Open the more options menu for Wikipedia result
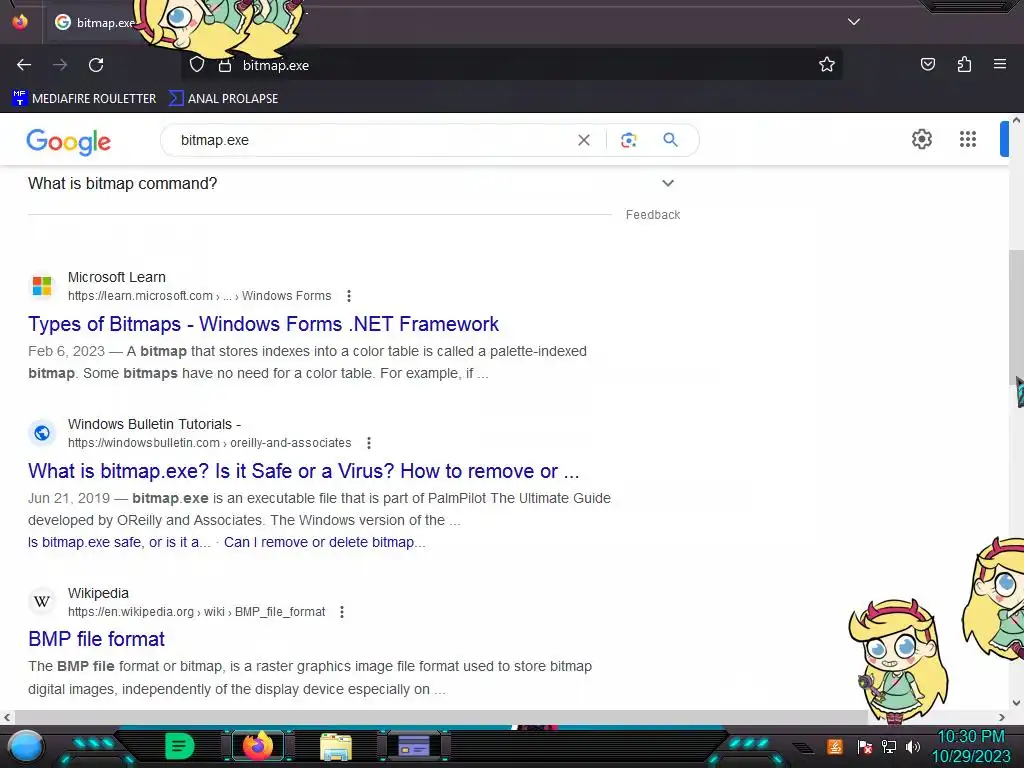 click(x=342, y=612)
